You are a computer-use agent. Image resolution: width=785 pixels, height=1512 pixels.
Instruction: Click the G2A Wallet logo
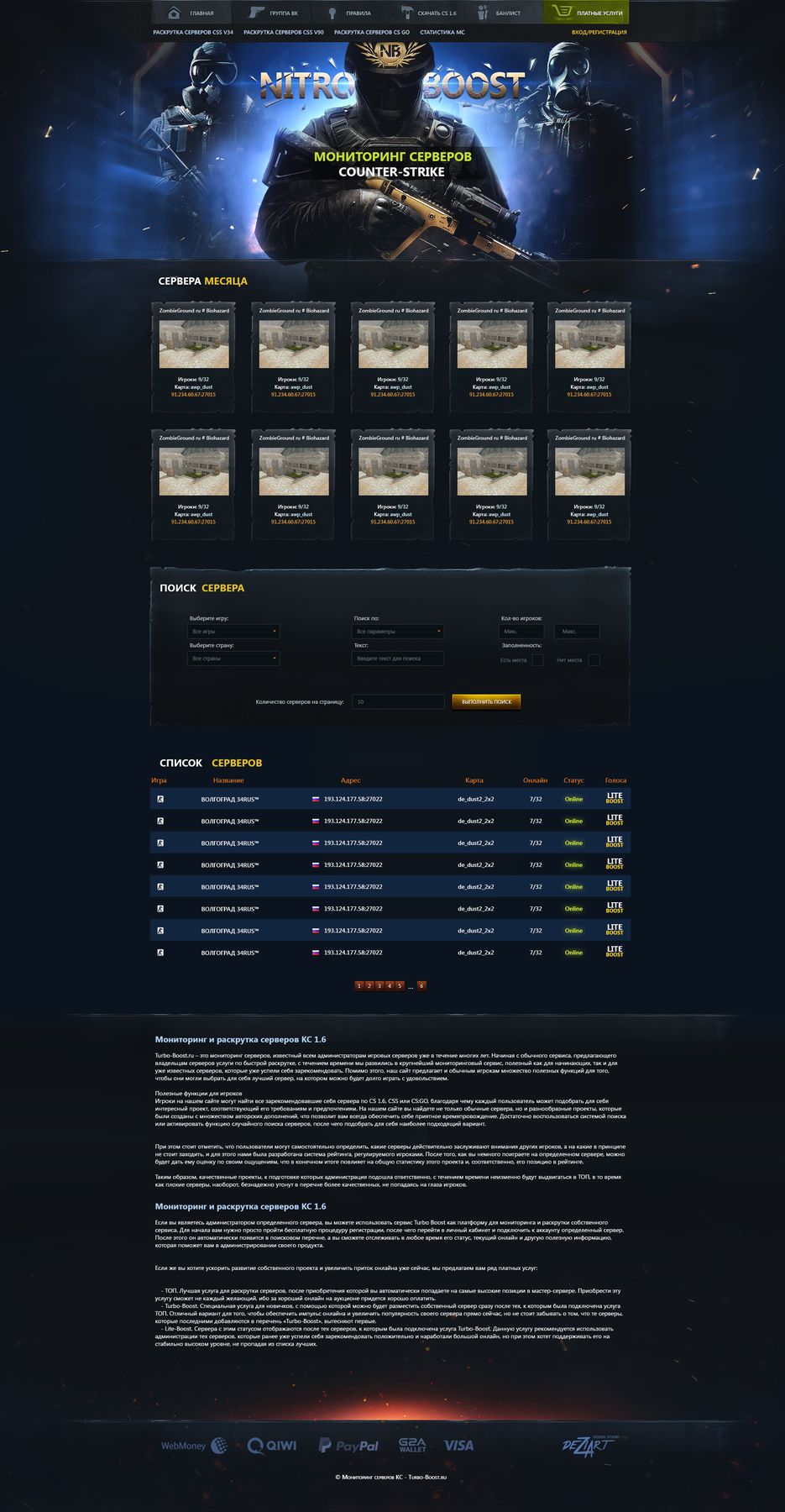[412, 1445]
